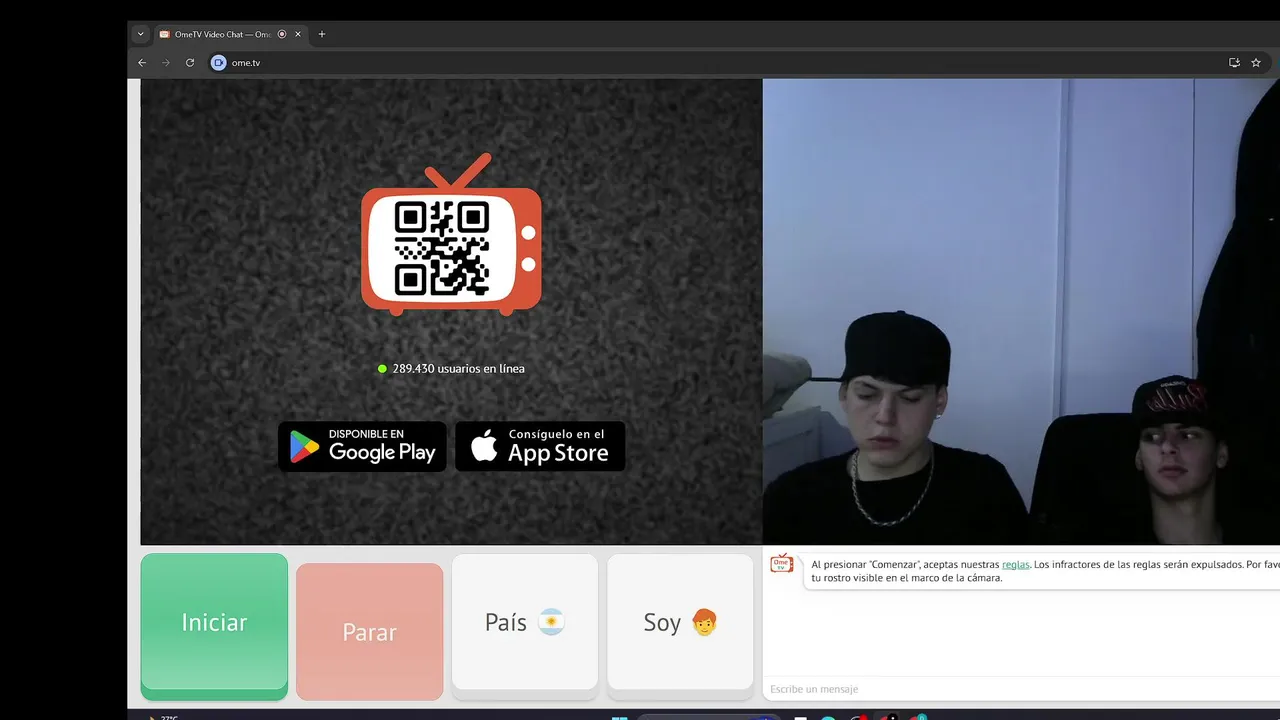Click the OmeTV avatar icon in chat

[782, 564]
